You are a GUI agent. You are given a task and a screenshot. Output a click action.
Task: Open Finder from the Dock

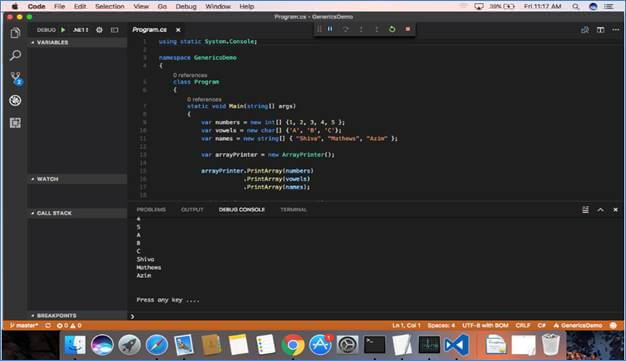coord(75,345)
